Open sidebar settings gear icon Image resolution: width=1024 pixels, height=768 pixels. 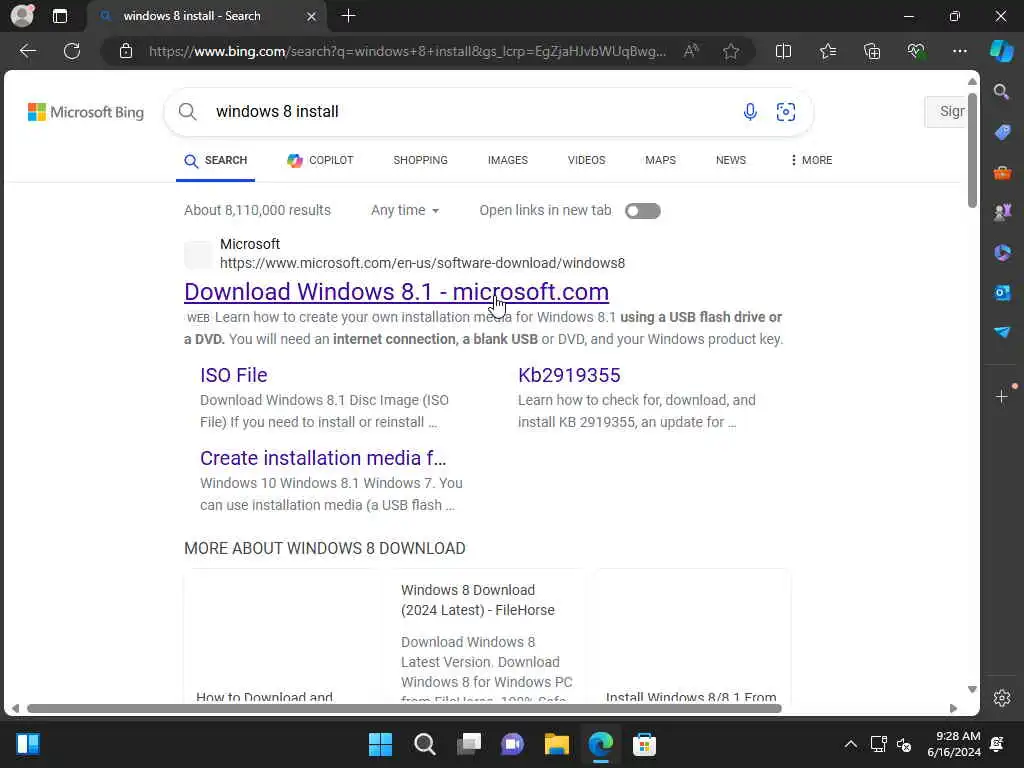click(1002, 697)
